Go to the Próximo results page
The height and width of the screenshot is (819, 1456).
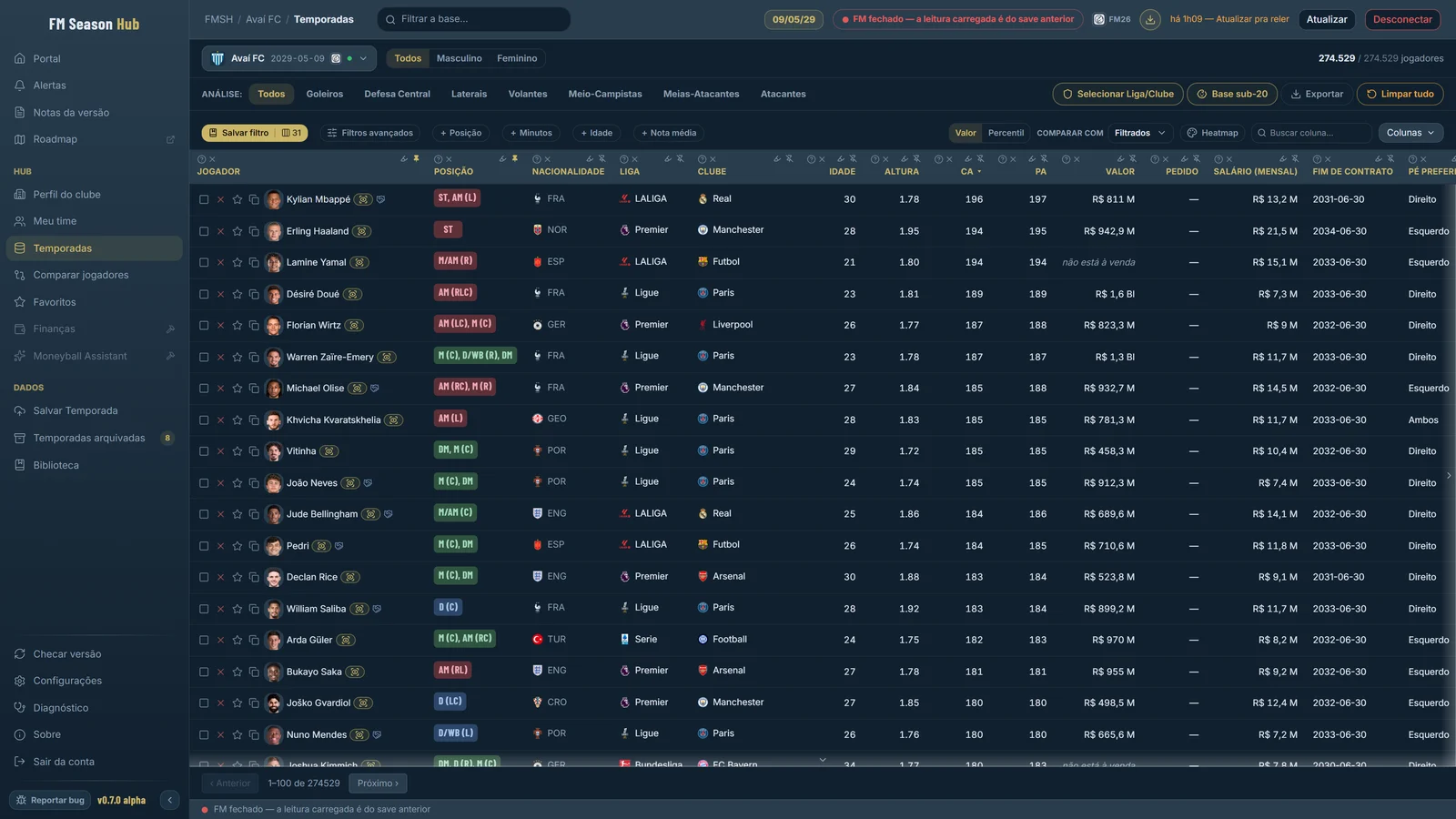[x=378, y=784]
